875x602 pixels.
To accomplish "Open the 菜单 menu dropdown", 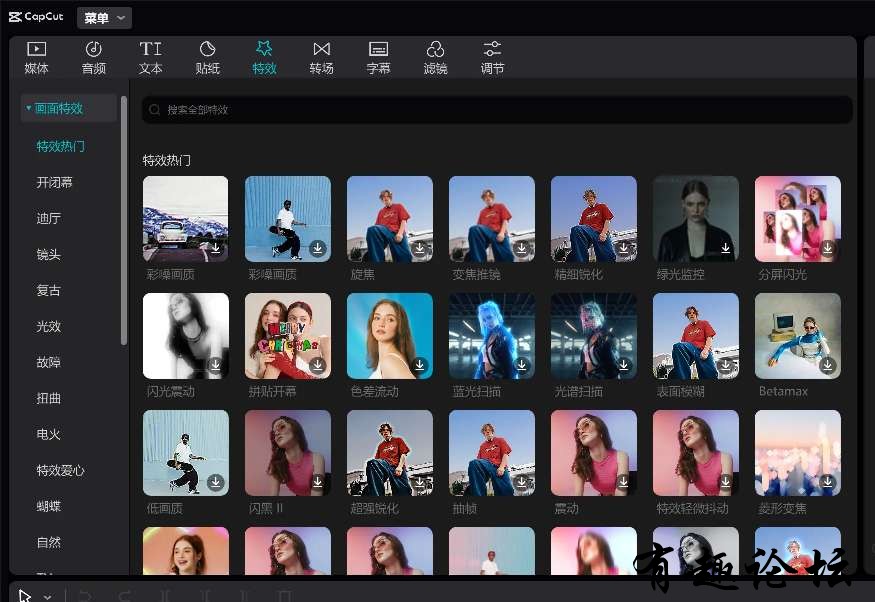I will 104,18.
